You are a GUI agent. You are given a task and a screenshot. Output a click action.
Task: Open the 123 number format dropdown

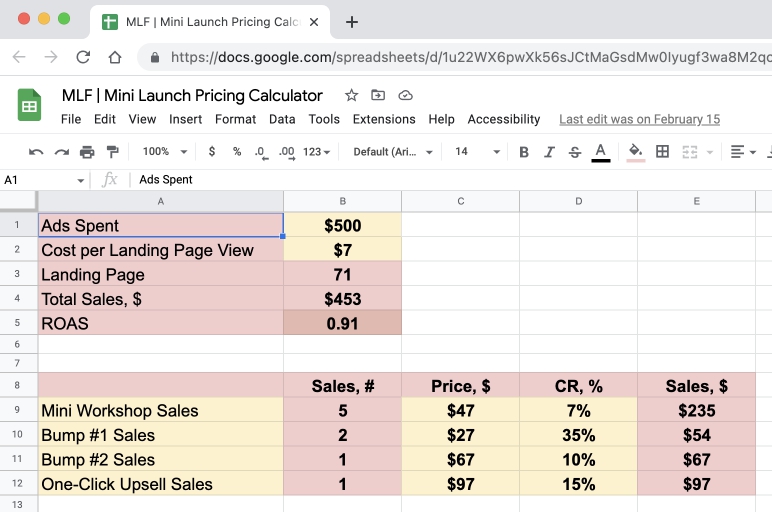pyautogui.click(x=317, y=152)
